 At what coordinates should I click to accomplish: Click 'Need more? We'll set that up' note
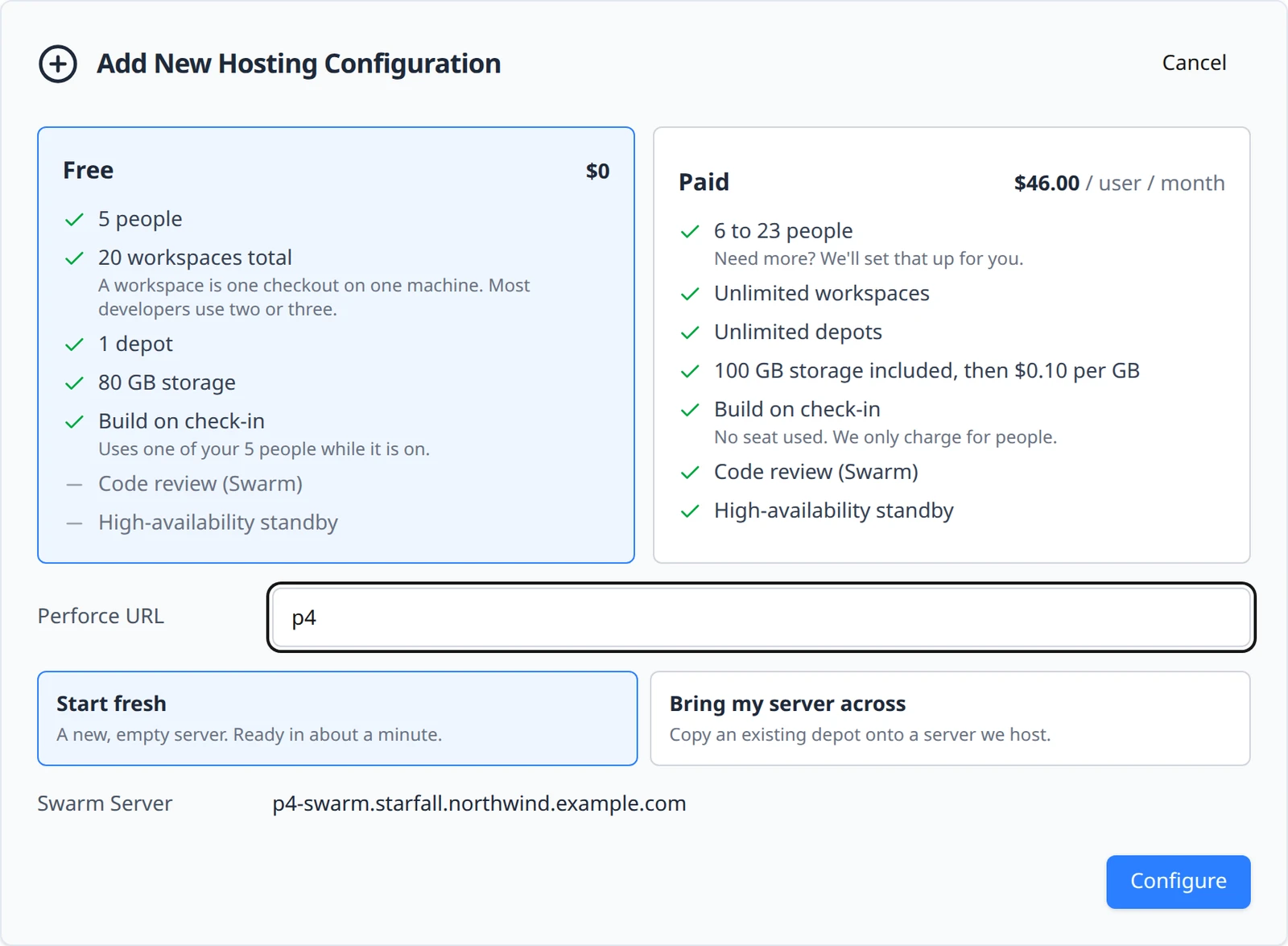tap(869, 258)
